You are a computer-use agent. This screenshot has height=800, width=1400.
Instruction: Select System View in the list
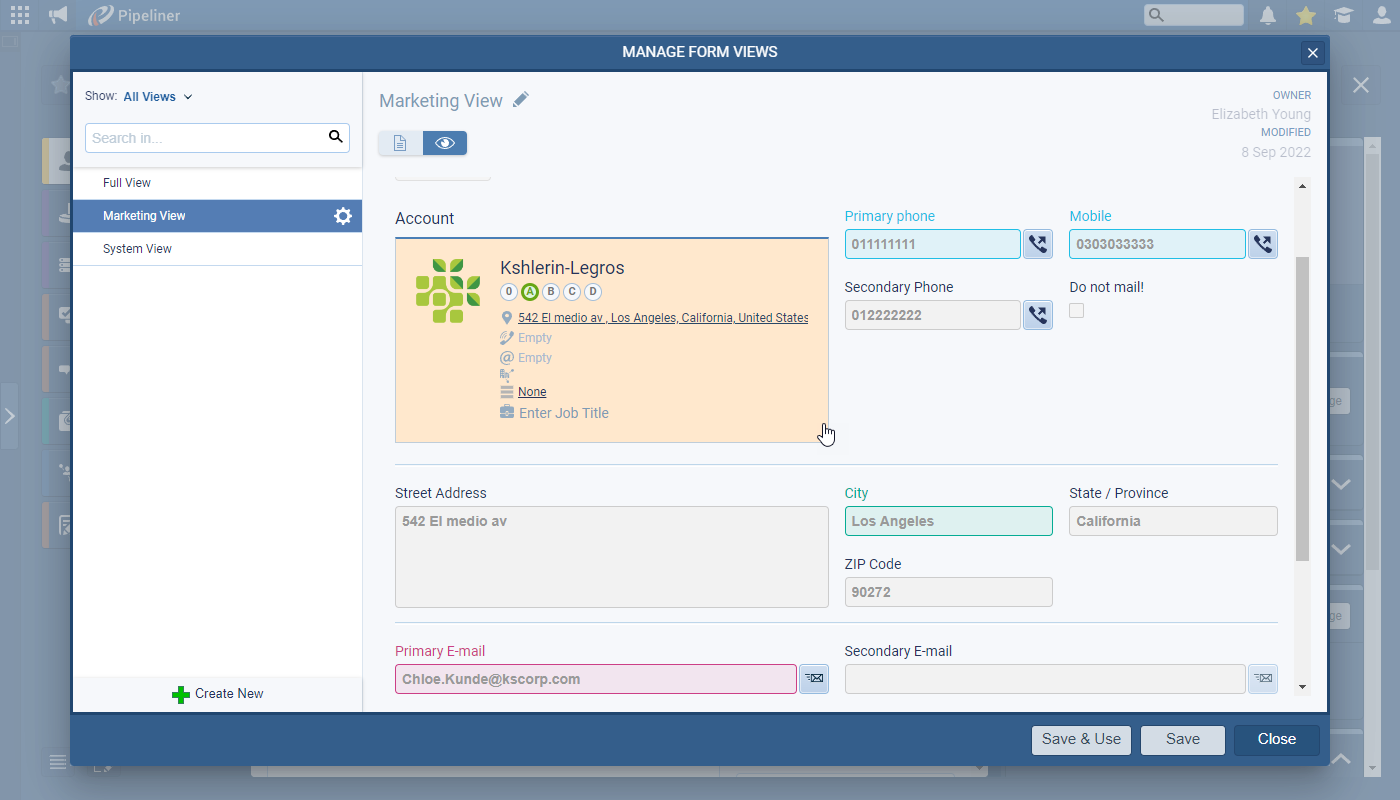[137, 249]
